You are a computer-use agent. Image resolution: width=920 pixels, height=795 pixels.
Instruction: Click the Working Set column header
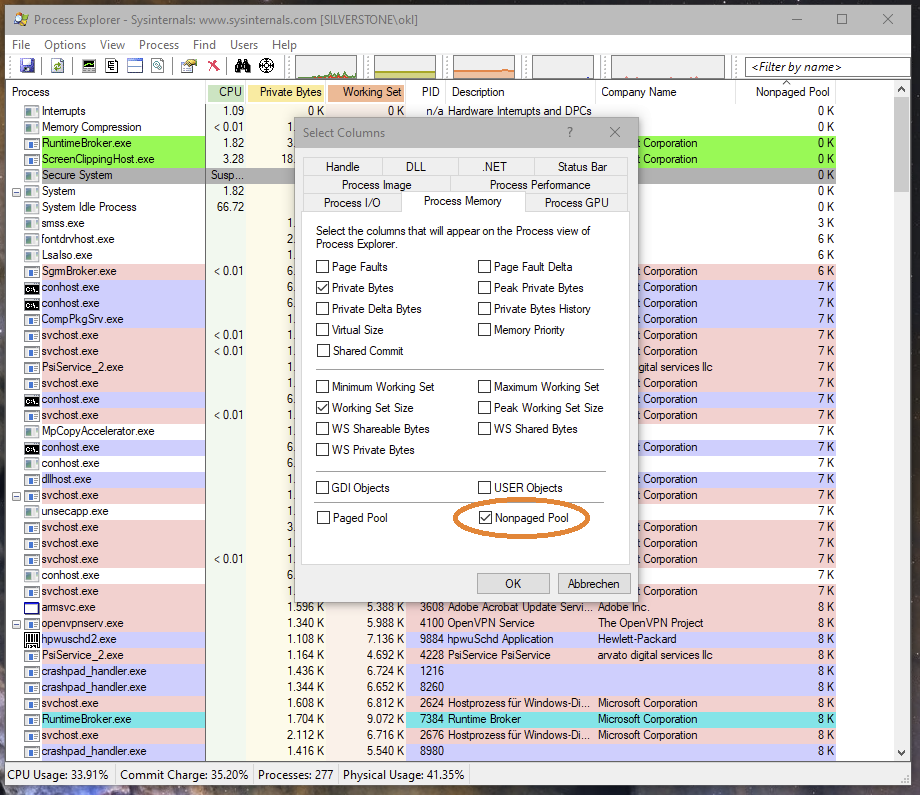point(367,92)
